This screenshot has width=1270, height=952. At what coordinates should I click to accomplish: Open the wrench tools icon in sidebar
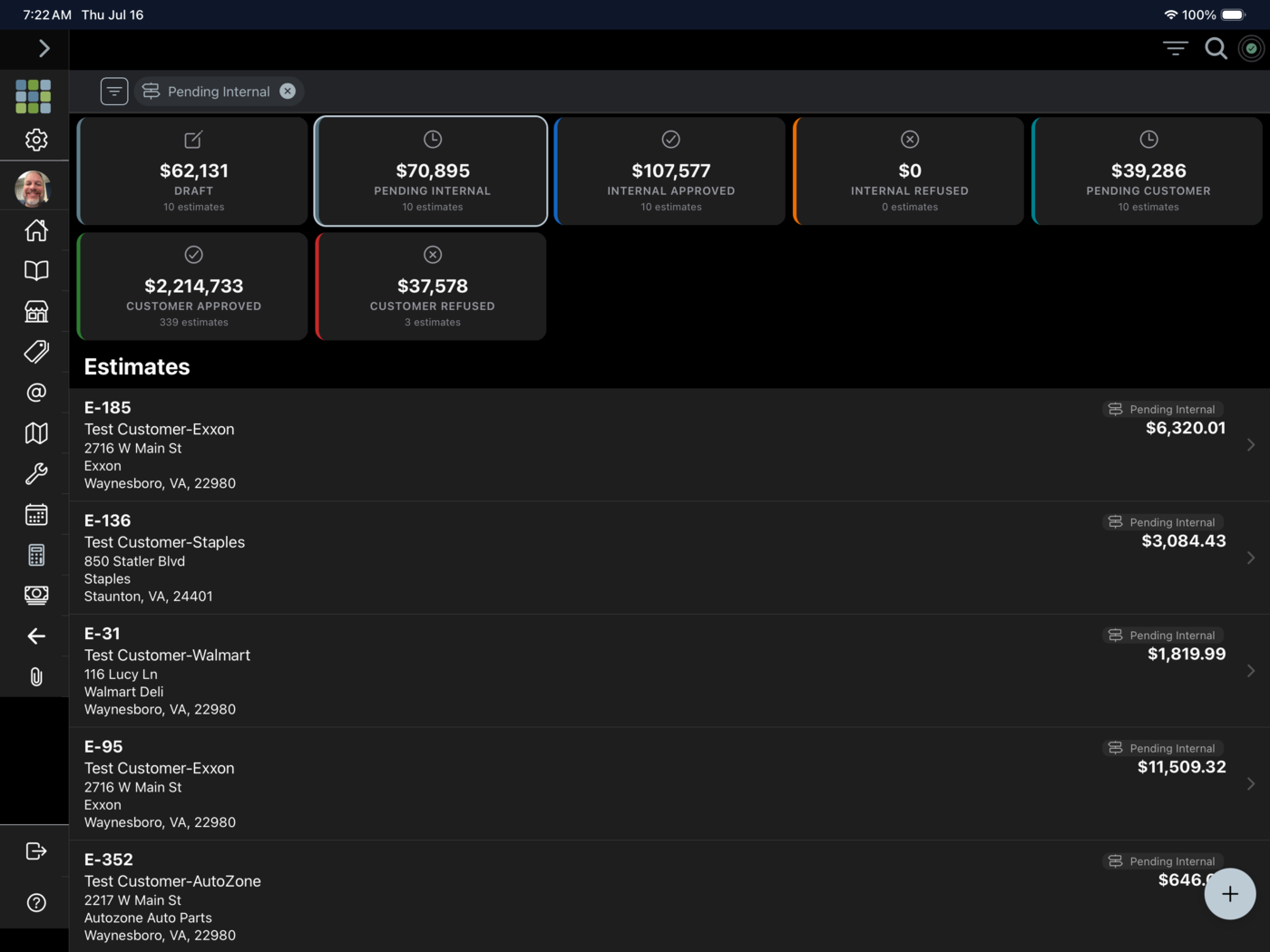coord(36,473)
